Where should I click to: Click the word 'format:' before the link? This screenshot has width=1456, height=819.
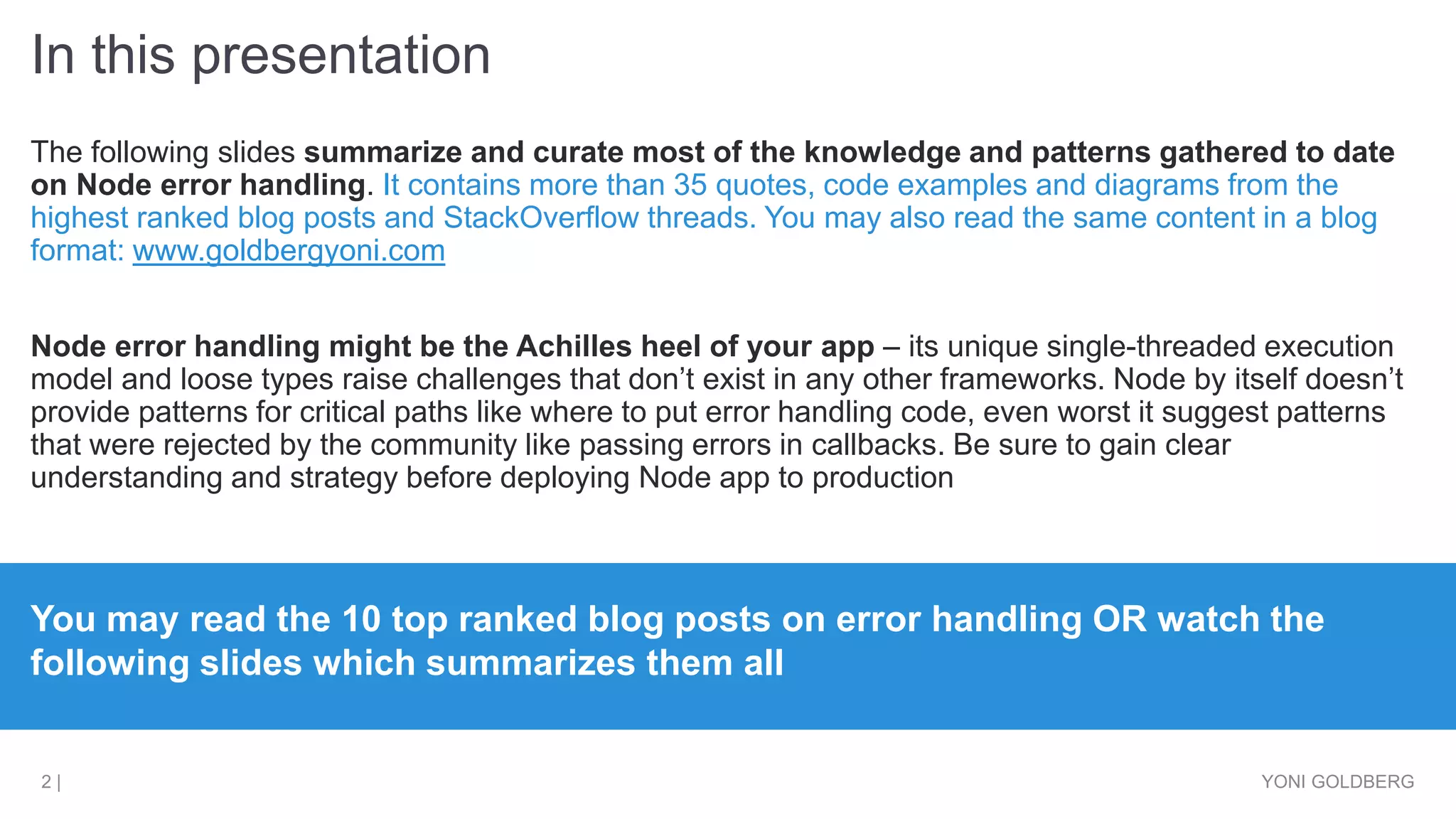pyautogui.click(x=78, y=251)
